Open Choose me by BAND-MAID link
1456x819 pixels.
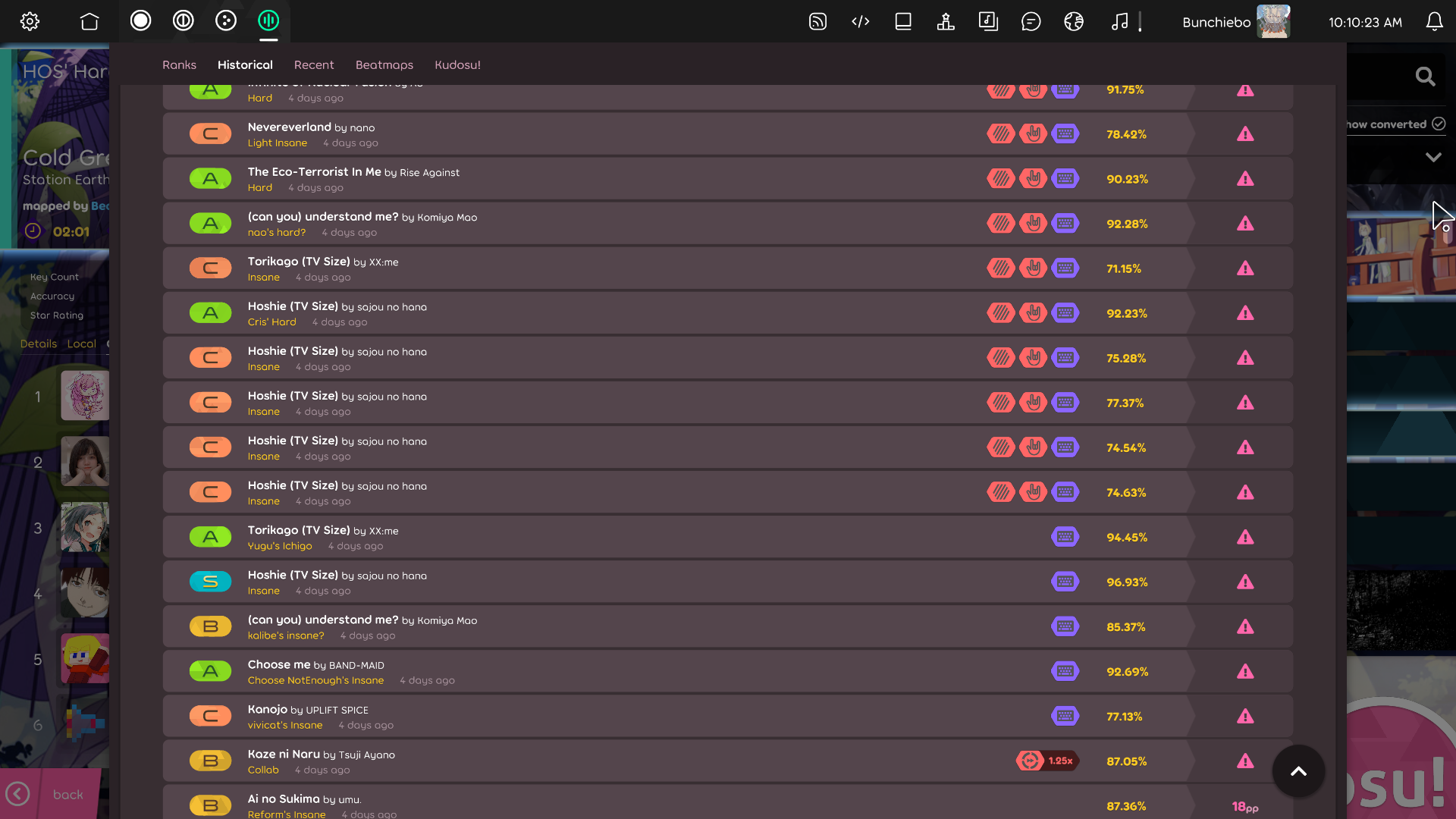(x=315, y=664)
